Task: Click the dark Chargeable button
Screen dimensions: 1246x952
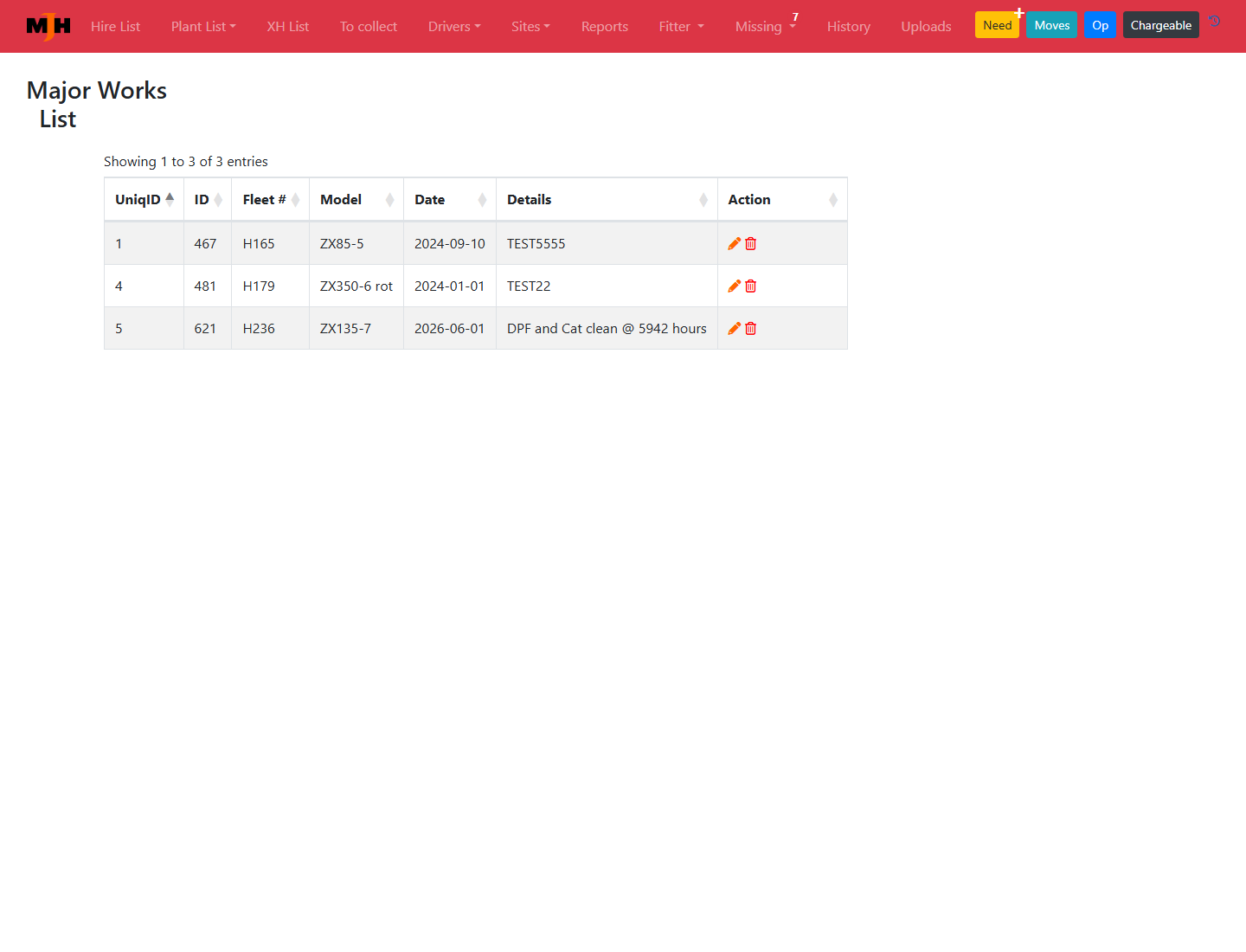Action: click(1161, 25)
